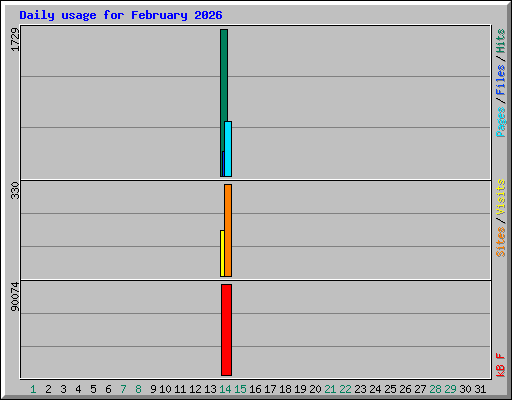This screenshot has width=512, height=400.
Task: Select the orange Sites bar for day 14
Action: click(x=228, y=230)
